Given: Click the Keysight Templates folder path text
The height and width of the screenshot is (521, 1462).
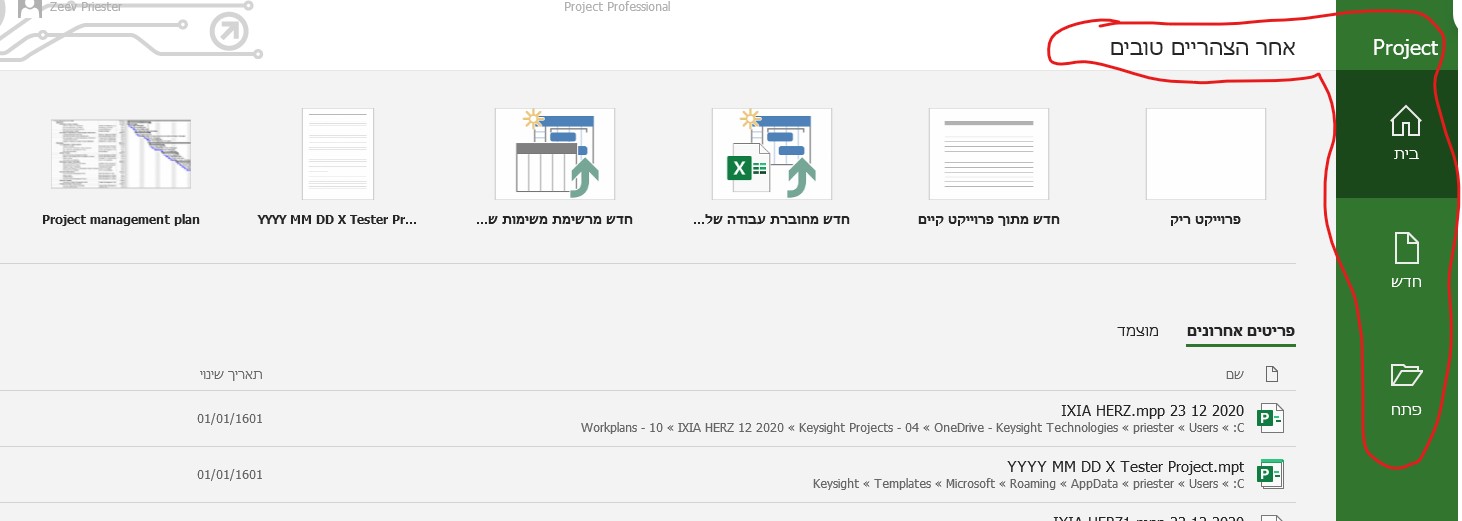Looking at the screenshot, I should point(1029,484).
